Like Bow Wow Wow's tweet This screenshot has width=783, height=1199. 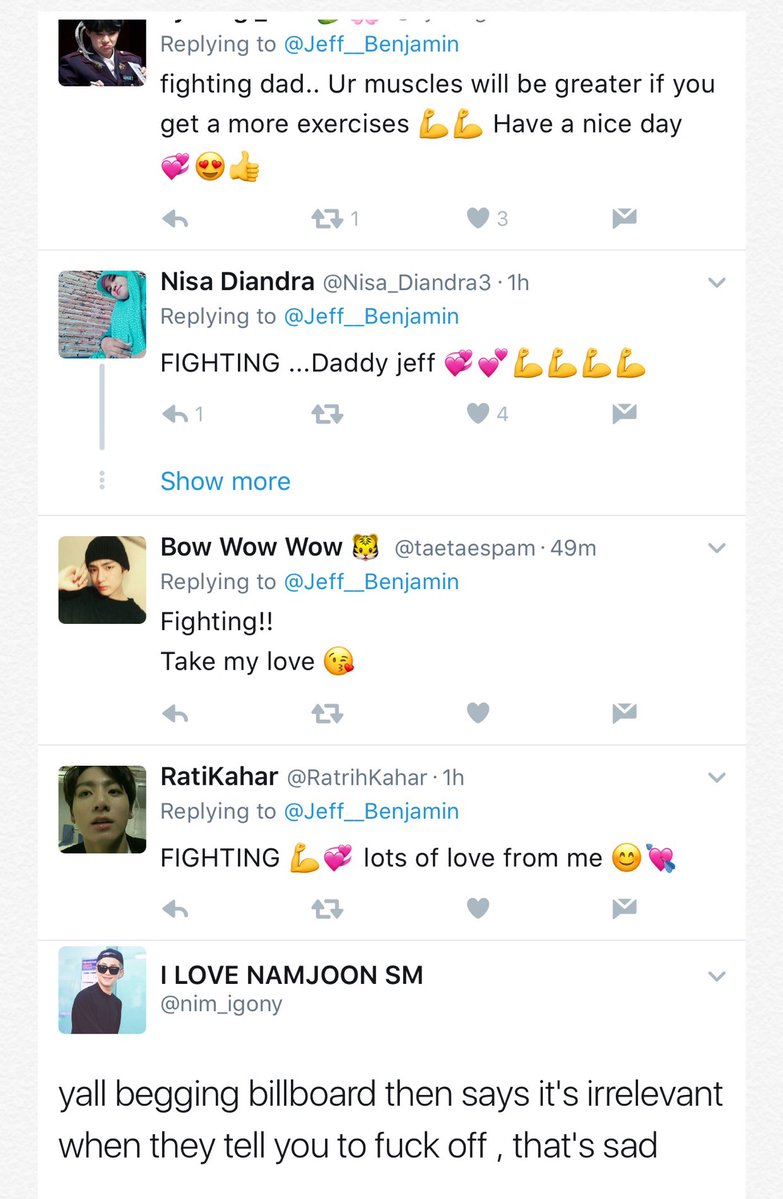click(x=479, y=713)
